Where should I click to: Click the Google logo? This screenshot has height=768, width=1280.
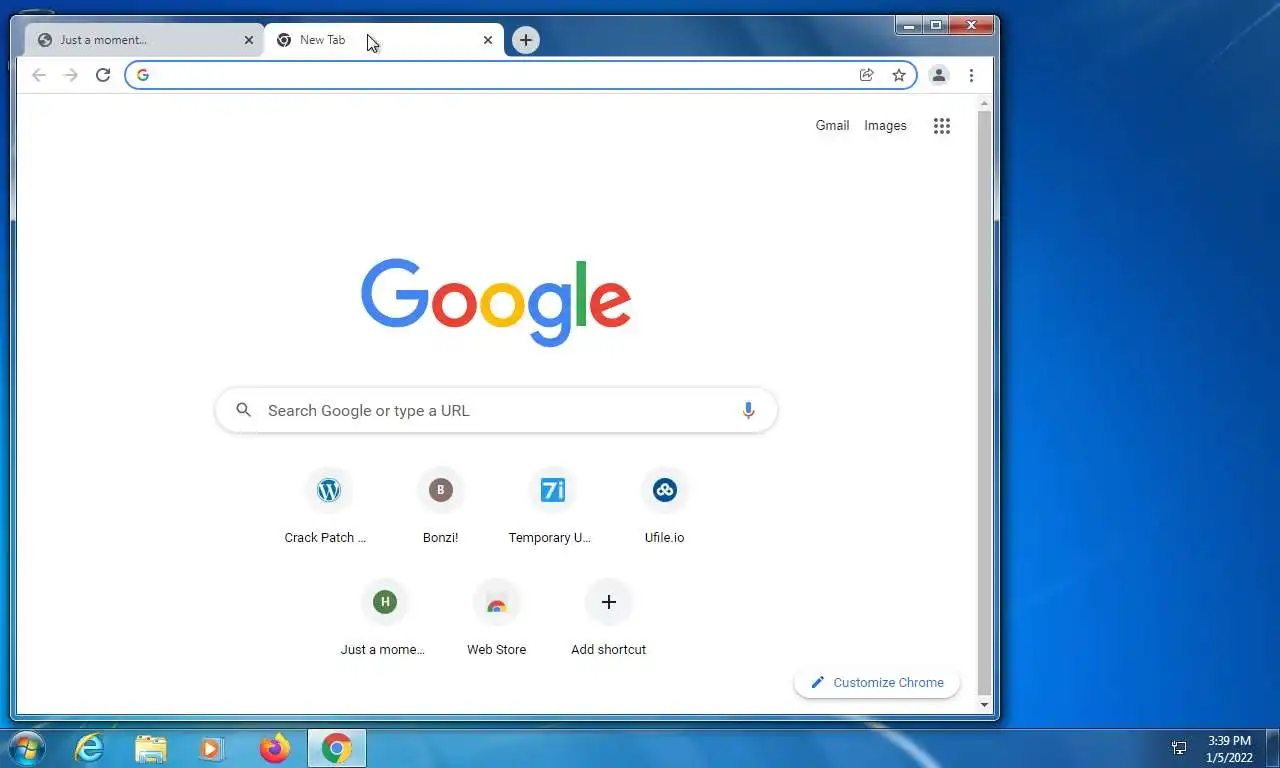click(x=496, y=302)
